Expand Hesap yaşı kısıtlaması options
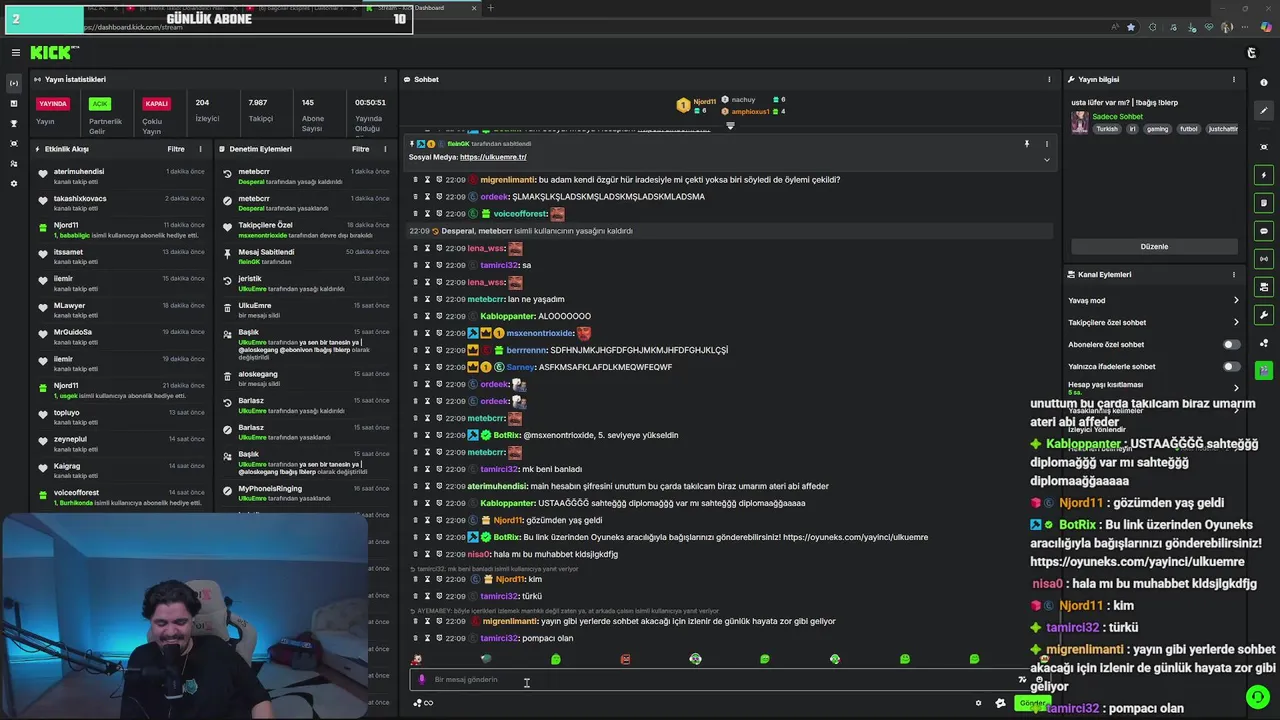The width and height of the screenshot is (1280, 720). coord(1236,388)
